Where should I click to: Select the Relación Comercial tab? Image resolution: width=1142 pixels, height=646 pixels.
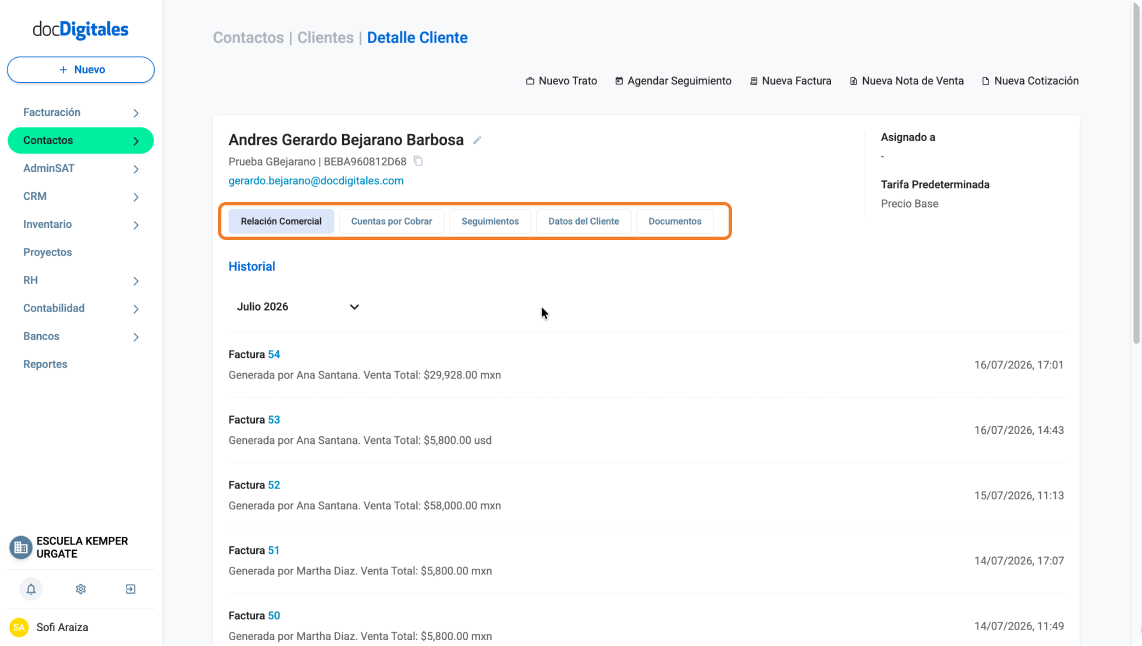(x=281, y=221)
